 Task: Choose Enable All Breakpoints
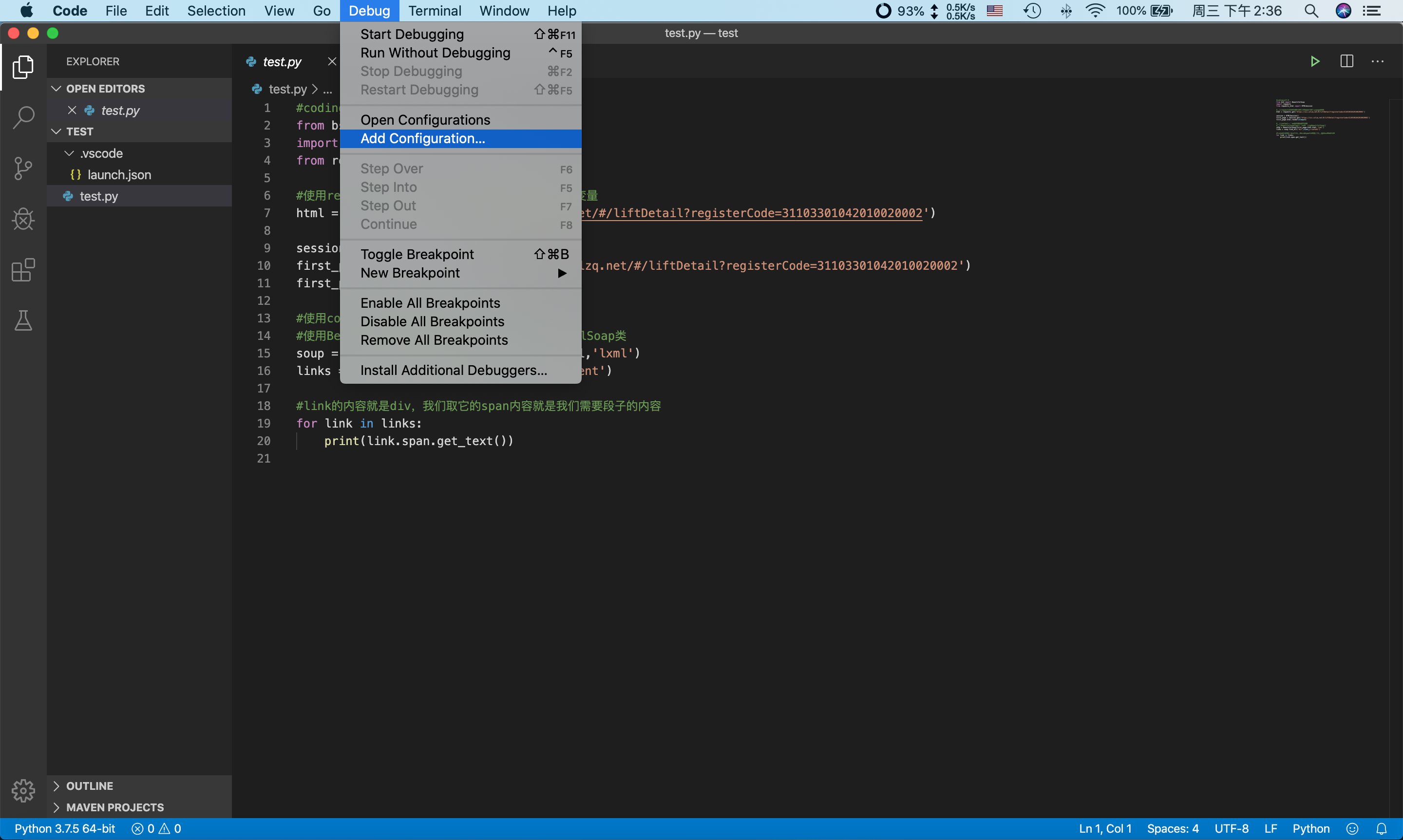[x=461, y=303]
